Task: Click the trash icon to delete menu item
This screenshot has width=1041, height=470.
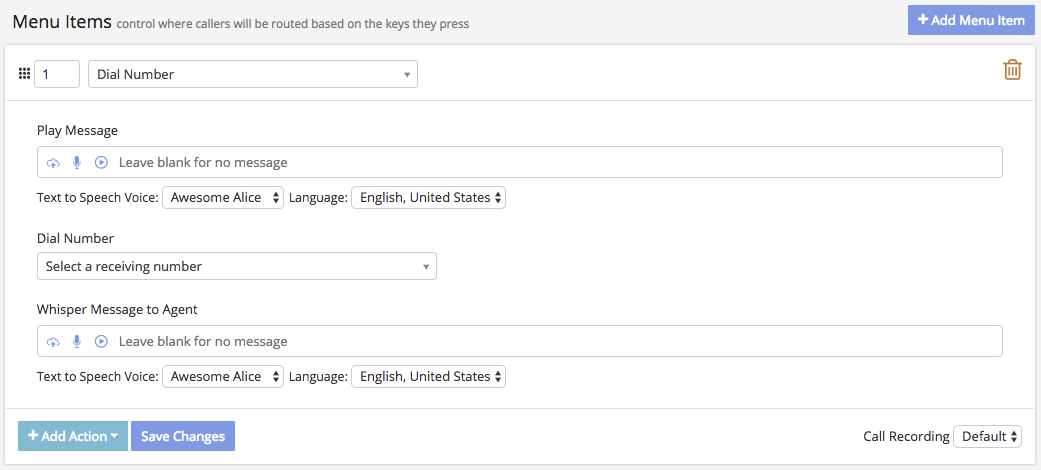Action: (x=1012, y=70)
